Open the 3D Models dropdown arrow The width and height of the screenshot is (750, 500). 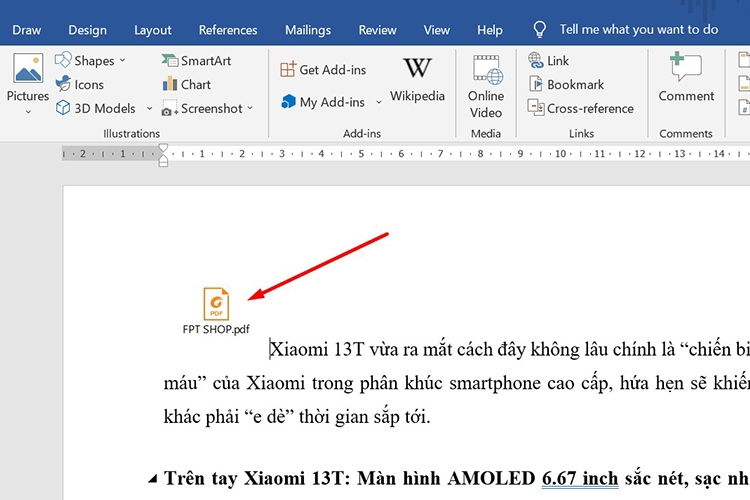149,109
